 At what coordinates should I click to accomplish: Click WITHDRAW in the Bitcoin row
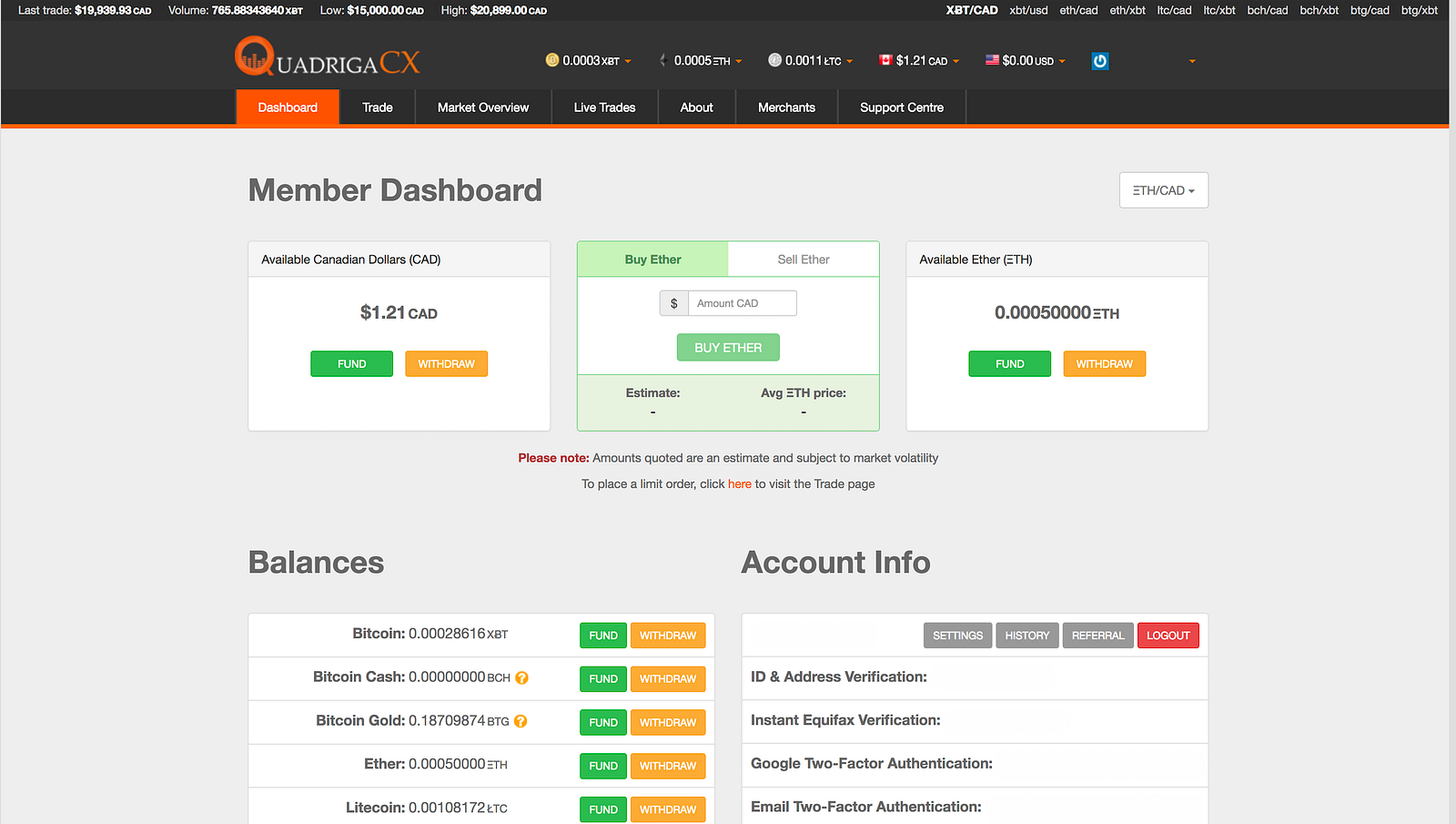tap(668, 636)
